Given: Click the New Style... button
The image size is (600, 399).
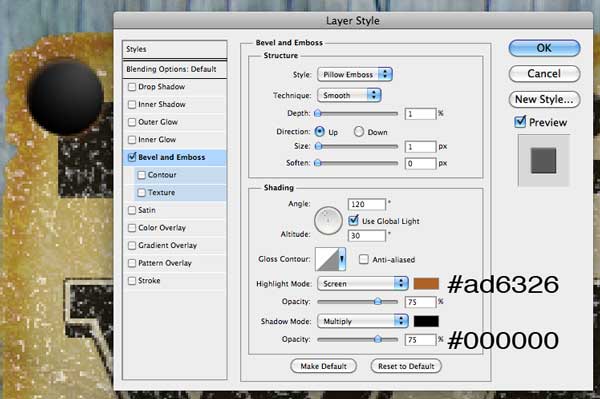Looking at the screenshot, I should coord(544,99).
